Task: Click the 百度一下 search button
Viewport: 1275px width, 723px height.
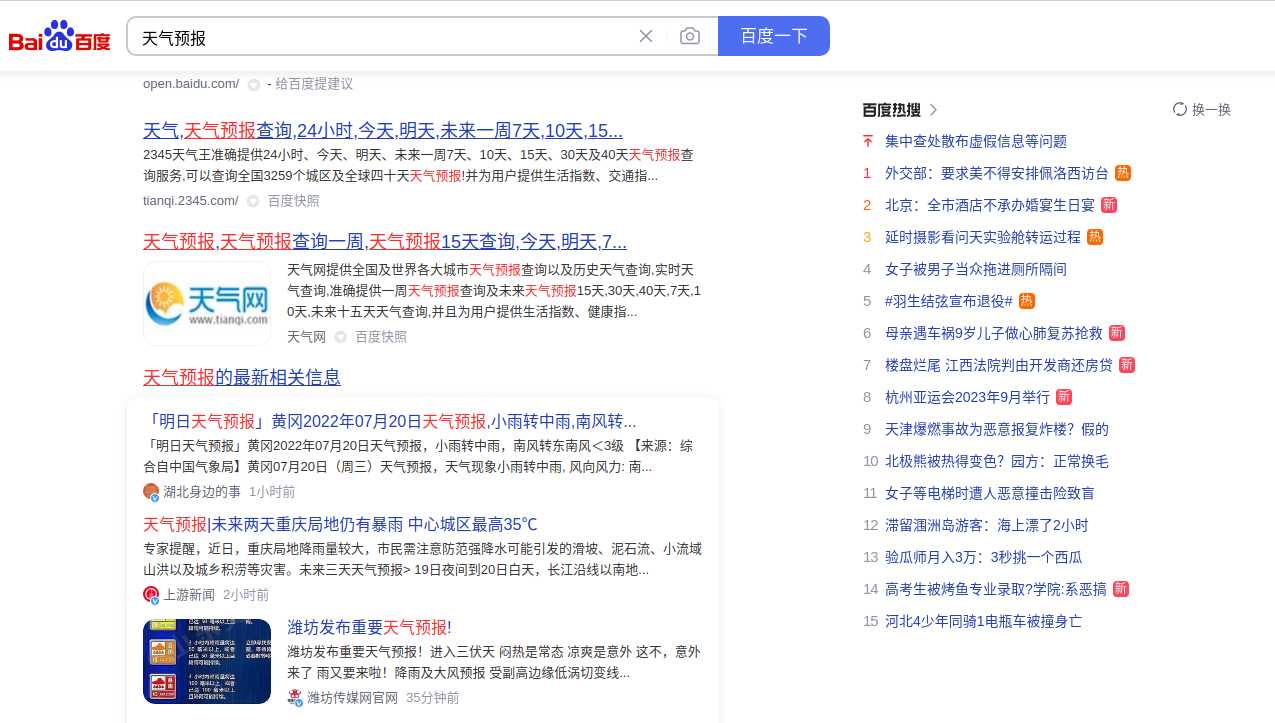Action: point(774,36)
